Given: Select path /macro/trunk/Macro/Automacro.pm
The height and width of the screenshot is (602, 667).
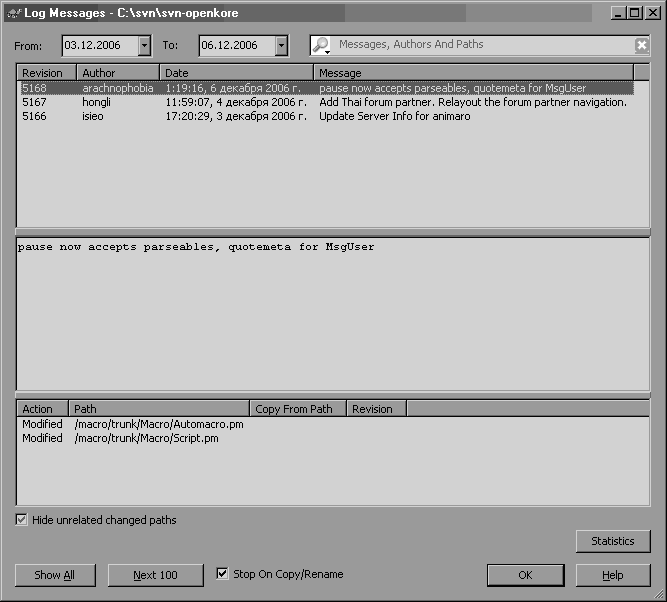Looking at the screenshot, I should coord(159,424).
